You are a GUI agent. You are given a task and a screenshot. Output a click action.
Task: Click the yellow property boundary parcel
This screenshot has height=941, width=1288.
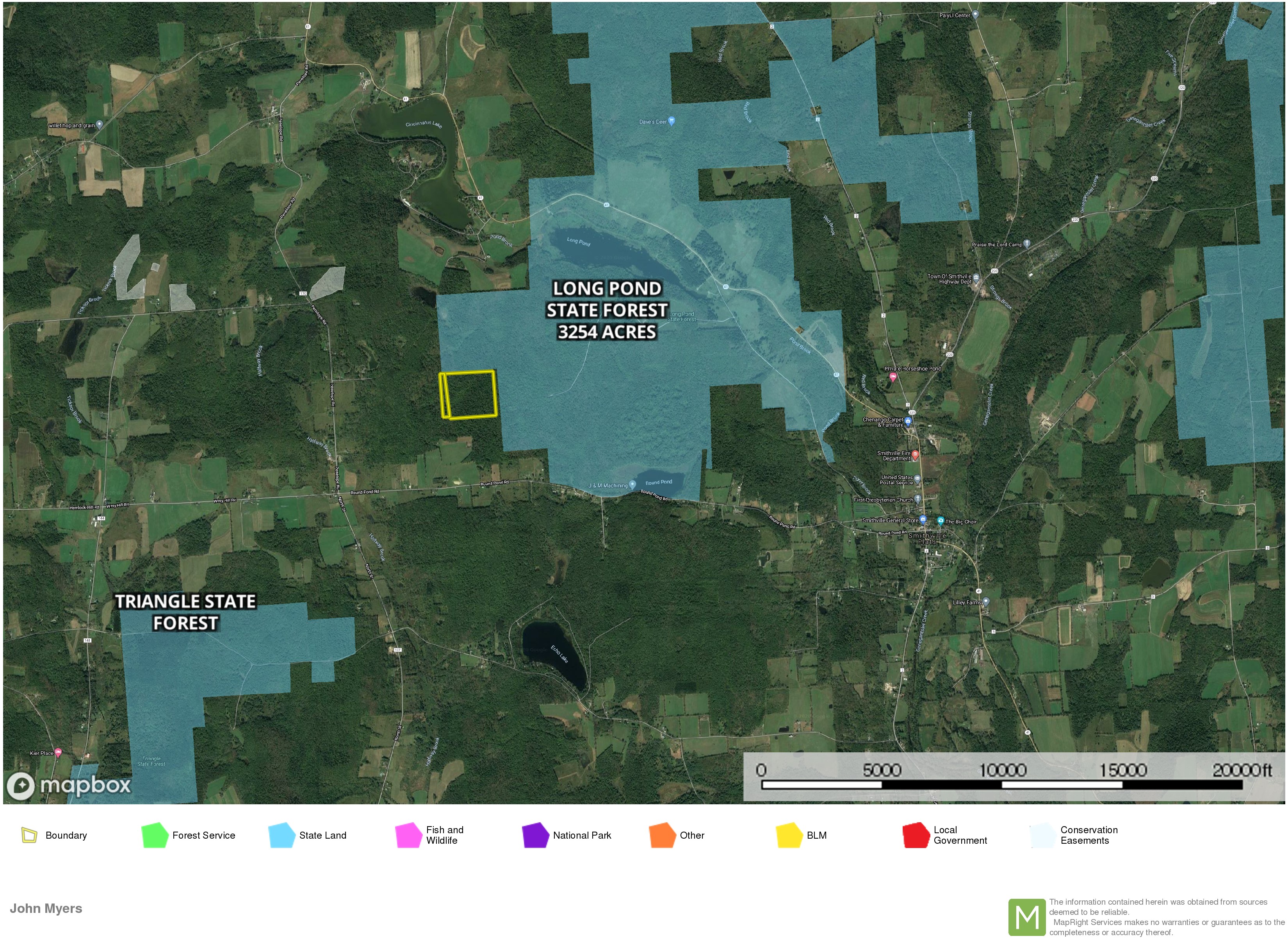471,395
